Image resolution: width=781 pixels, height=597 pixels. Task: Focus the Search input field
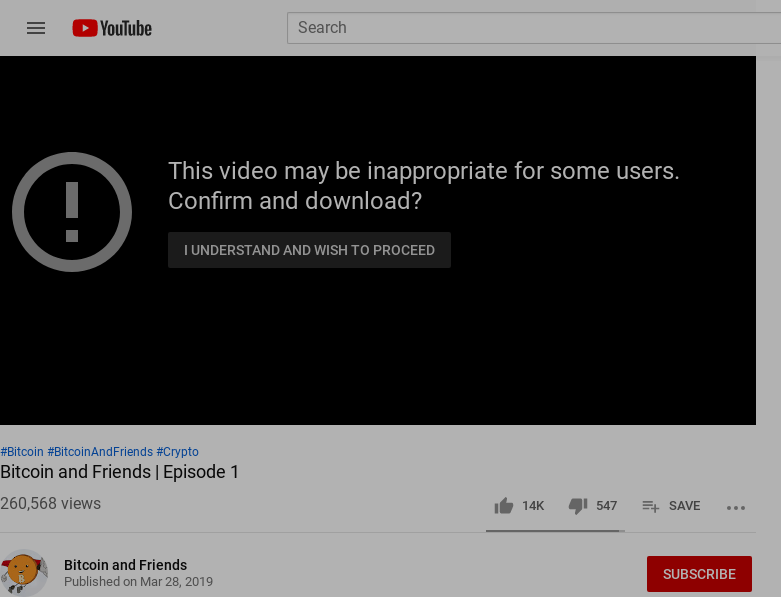534,28
